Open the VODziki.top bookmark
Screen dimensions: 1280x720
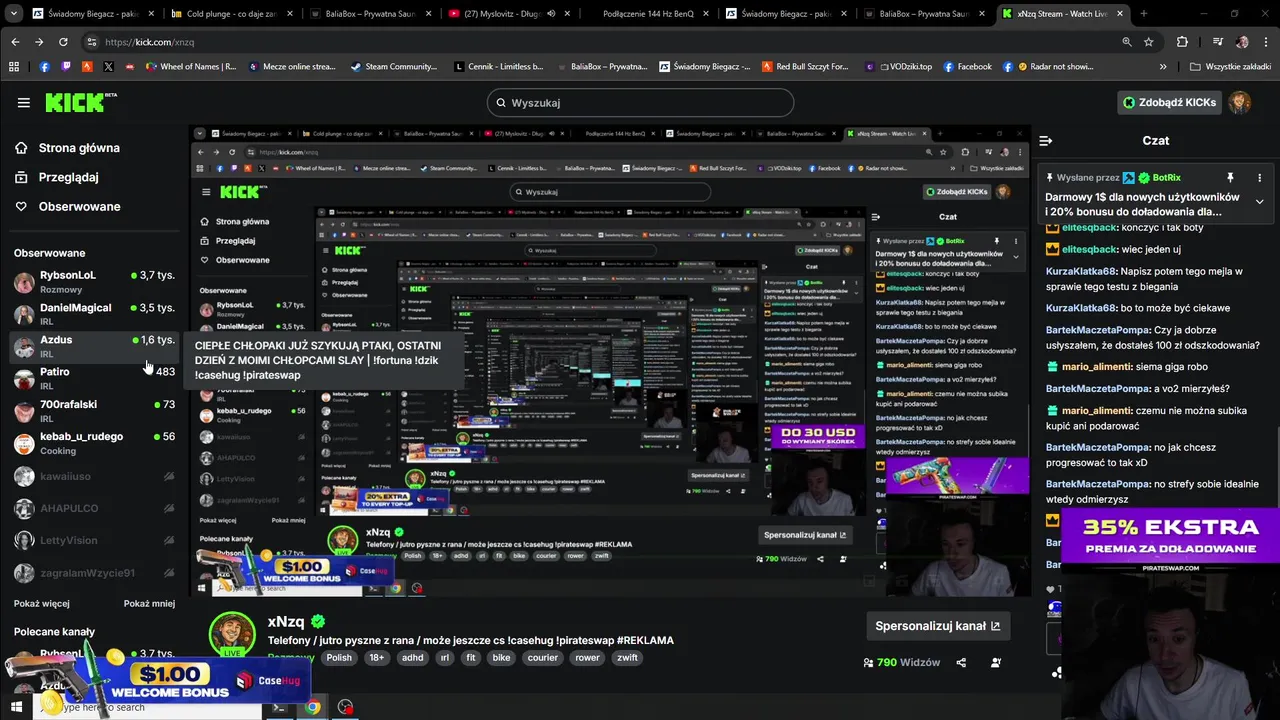click(898, 66)
